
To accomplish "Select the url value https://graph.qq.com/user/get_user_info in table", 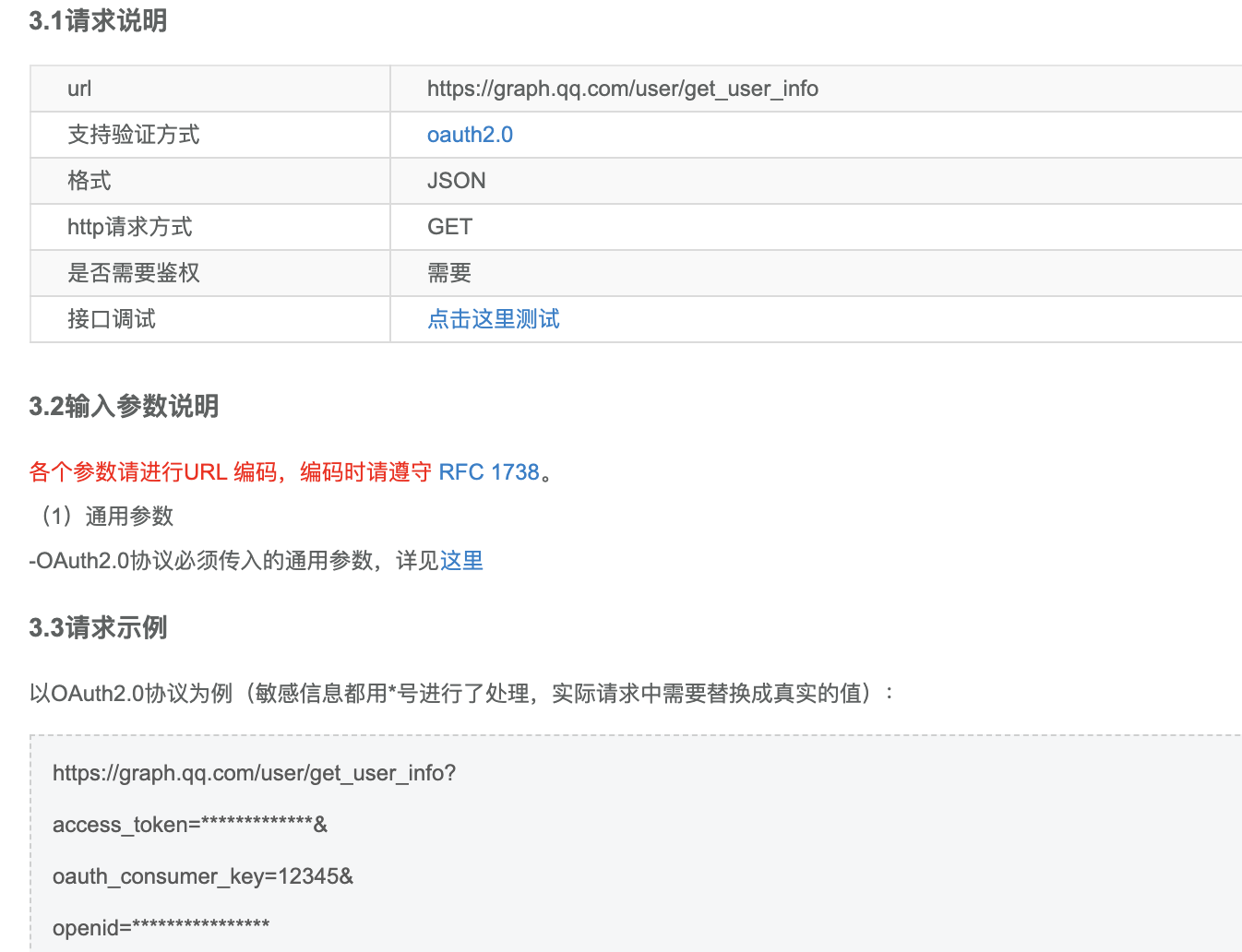I will click(623, 89).
